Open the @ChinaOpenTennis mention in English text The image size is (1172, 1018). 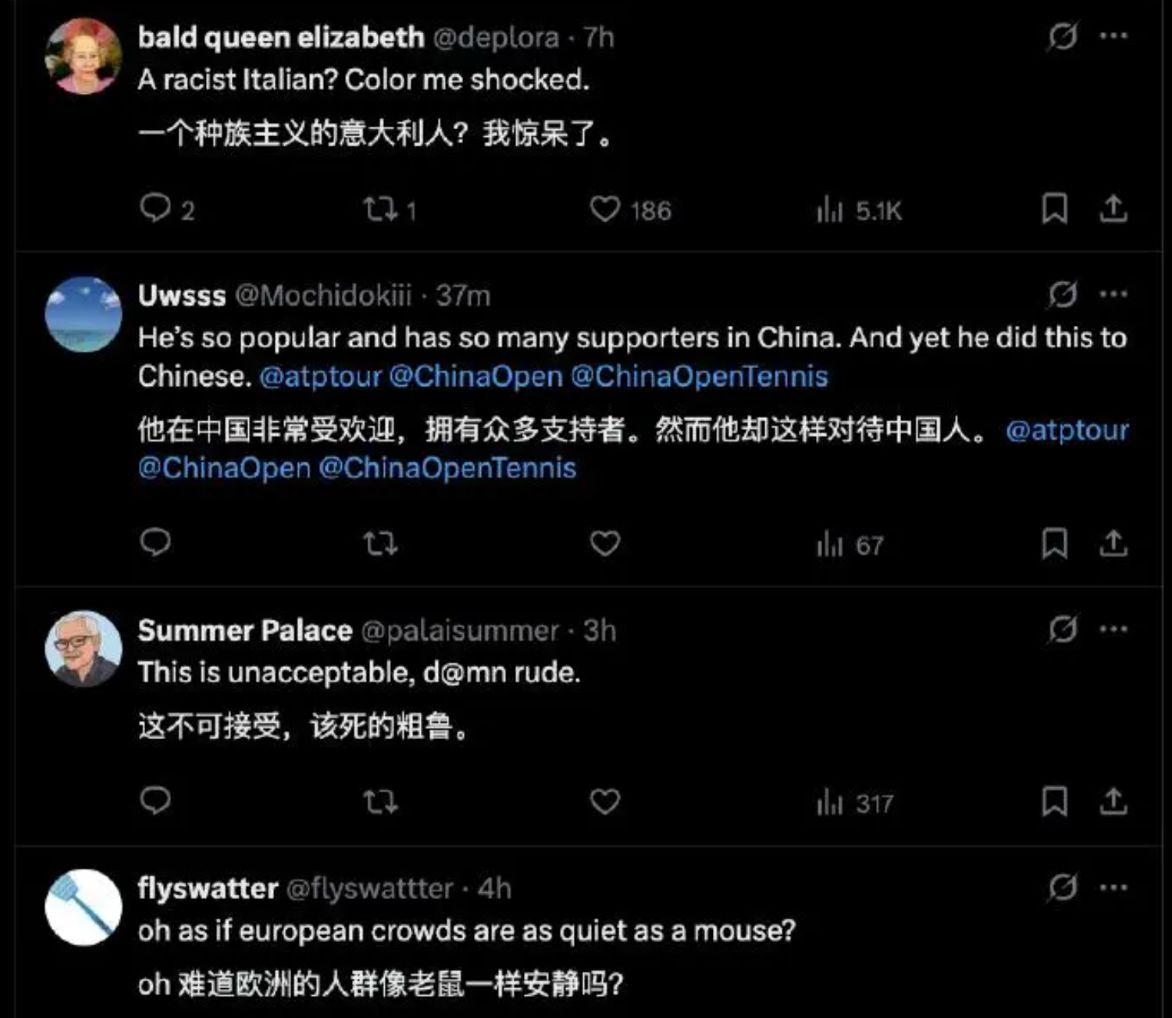click(700, 376)
